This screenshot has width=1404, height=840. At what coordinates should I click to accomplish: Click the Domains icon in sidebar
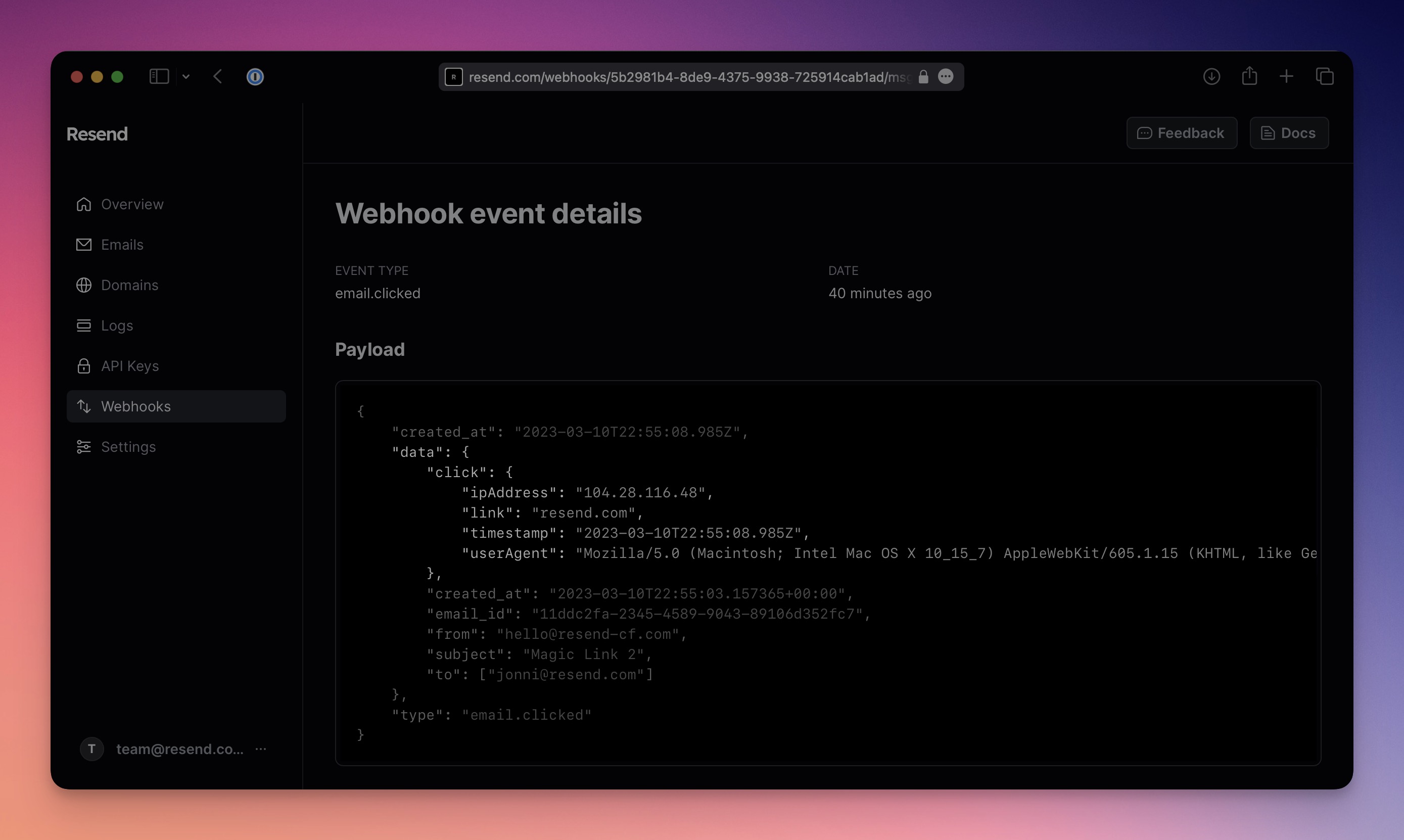coord(83,284)
